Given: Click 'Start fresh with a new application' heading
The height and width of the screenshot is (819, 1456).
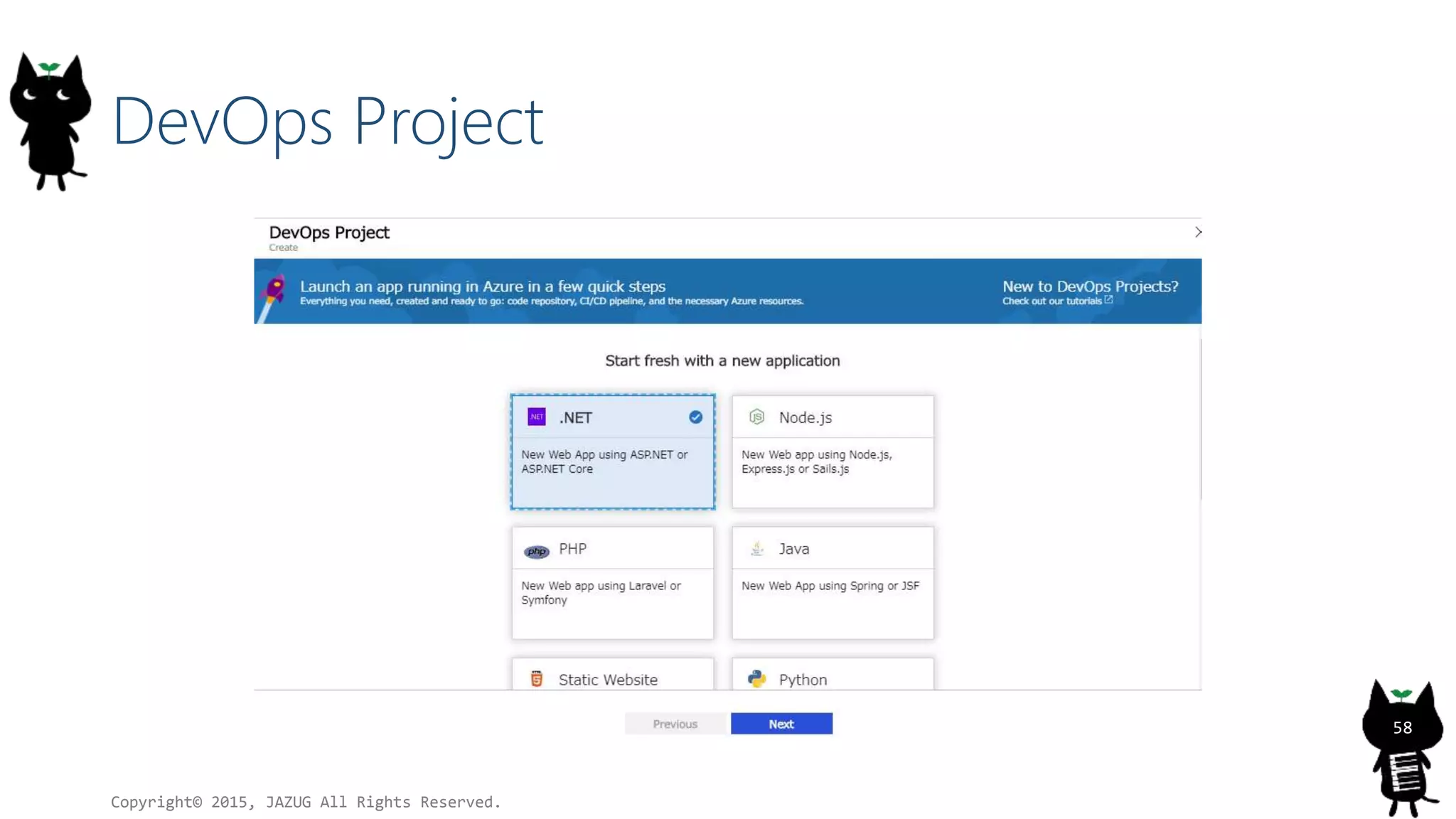Looking at the screenshot, I should (x=722, y=360).
